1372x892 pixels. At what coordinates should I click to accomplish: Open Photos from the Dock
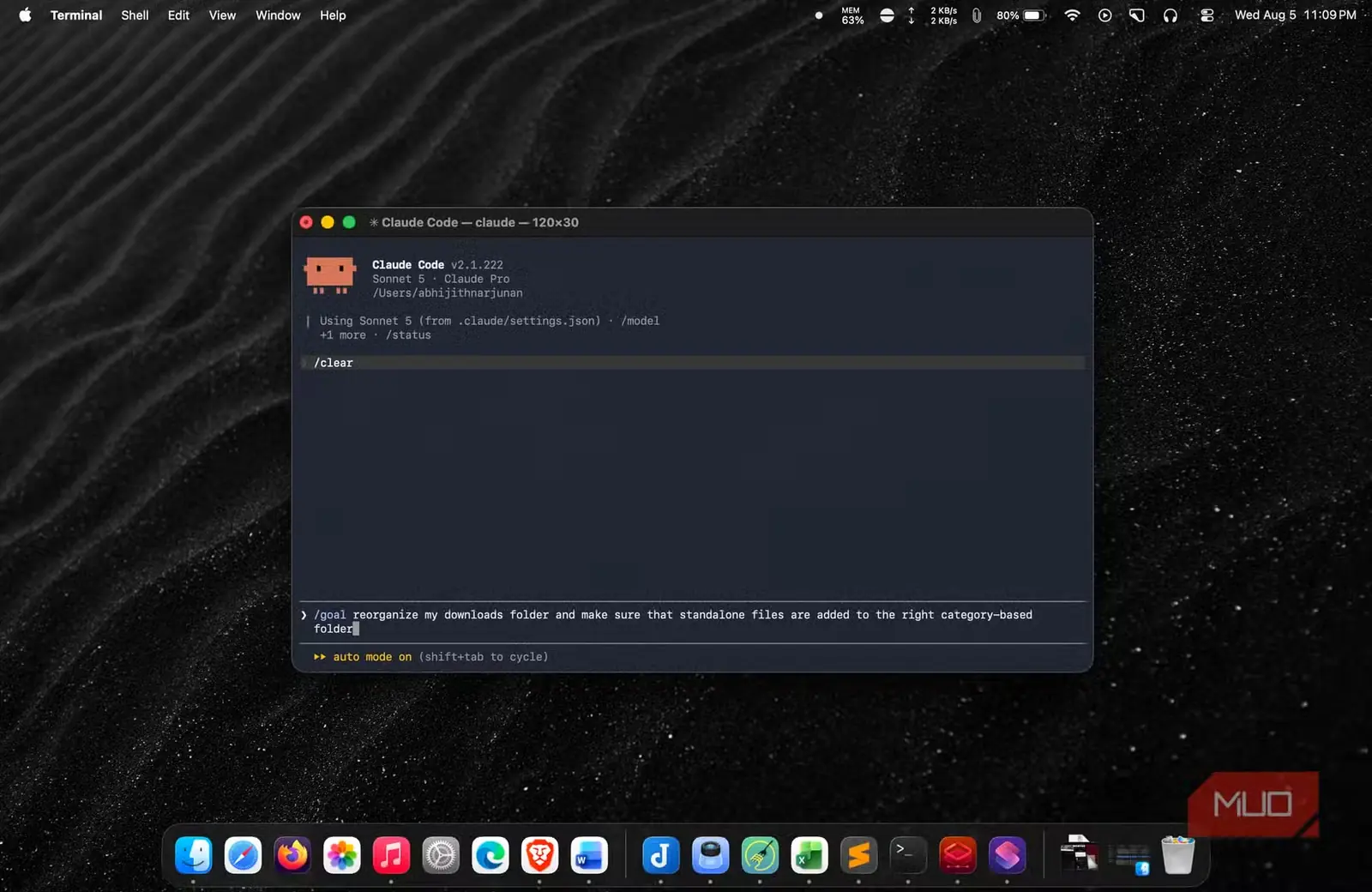pyautogui.click(x=342, y=855)
